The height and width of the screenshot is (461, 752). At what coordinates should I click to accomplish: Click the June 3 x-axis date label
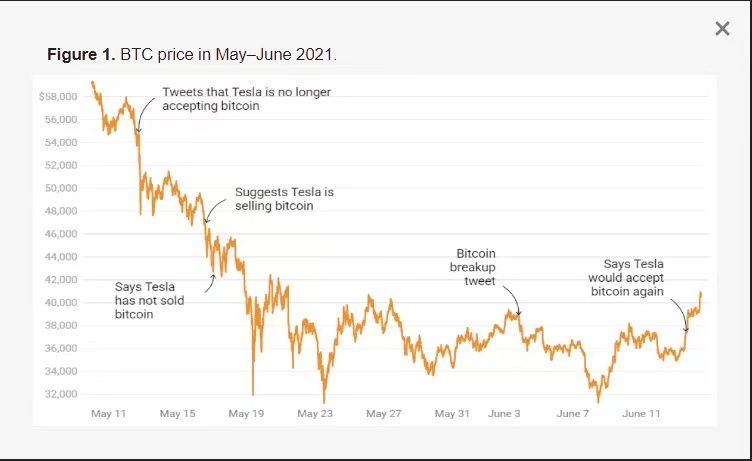point(504,414)
